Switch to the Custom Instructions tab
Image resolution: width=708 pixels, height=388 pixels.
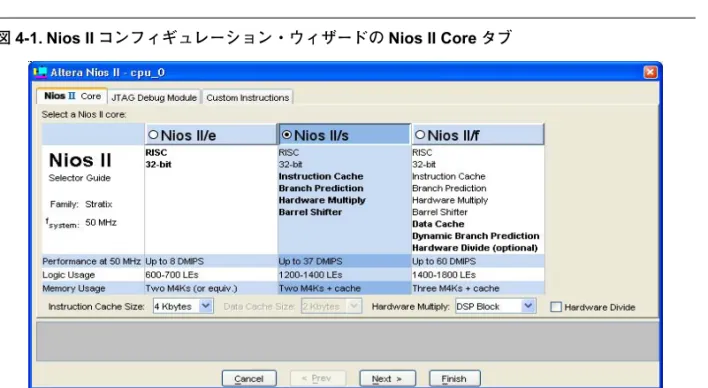click(247, 98)
